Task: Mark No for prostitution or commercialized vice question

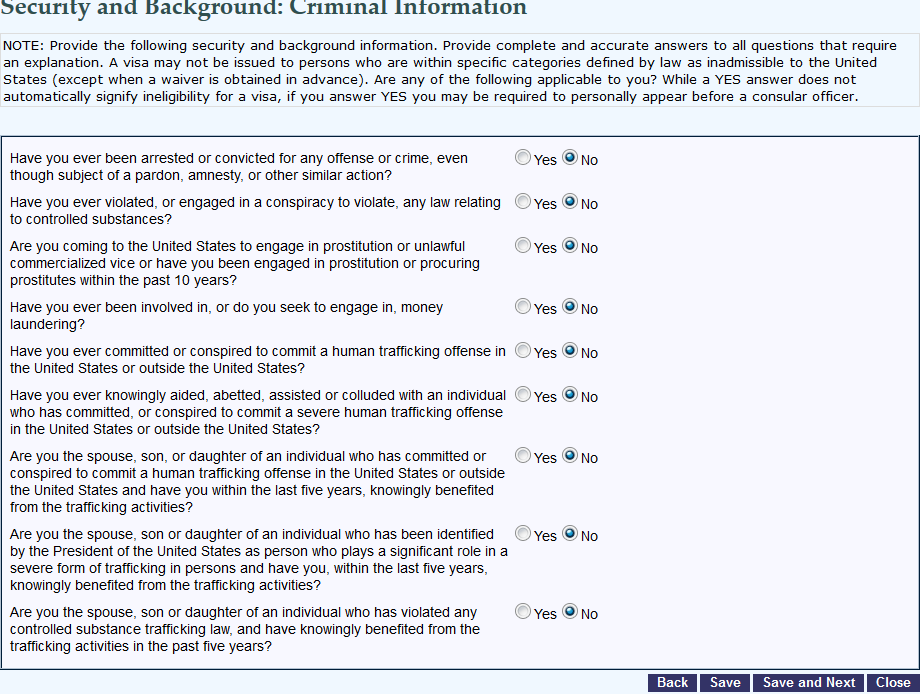Action: (570, 246)
